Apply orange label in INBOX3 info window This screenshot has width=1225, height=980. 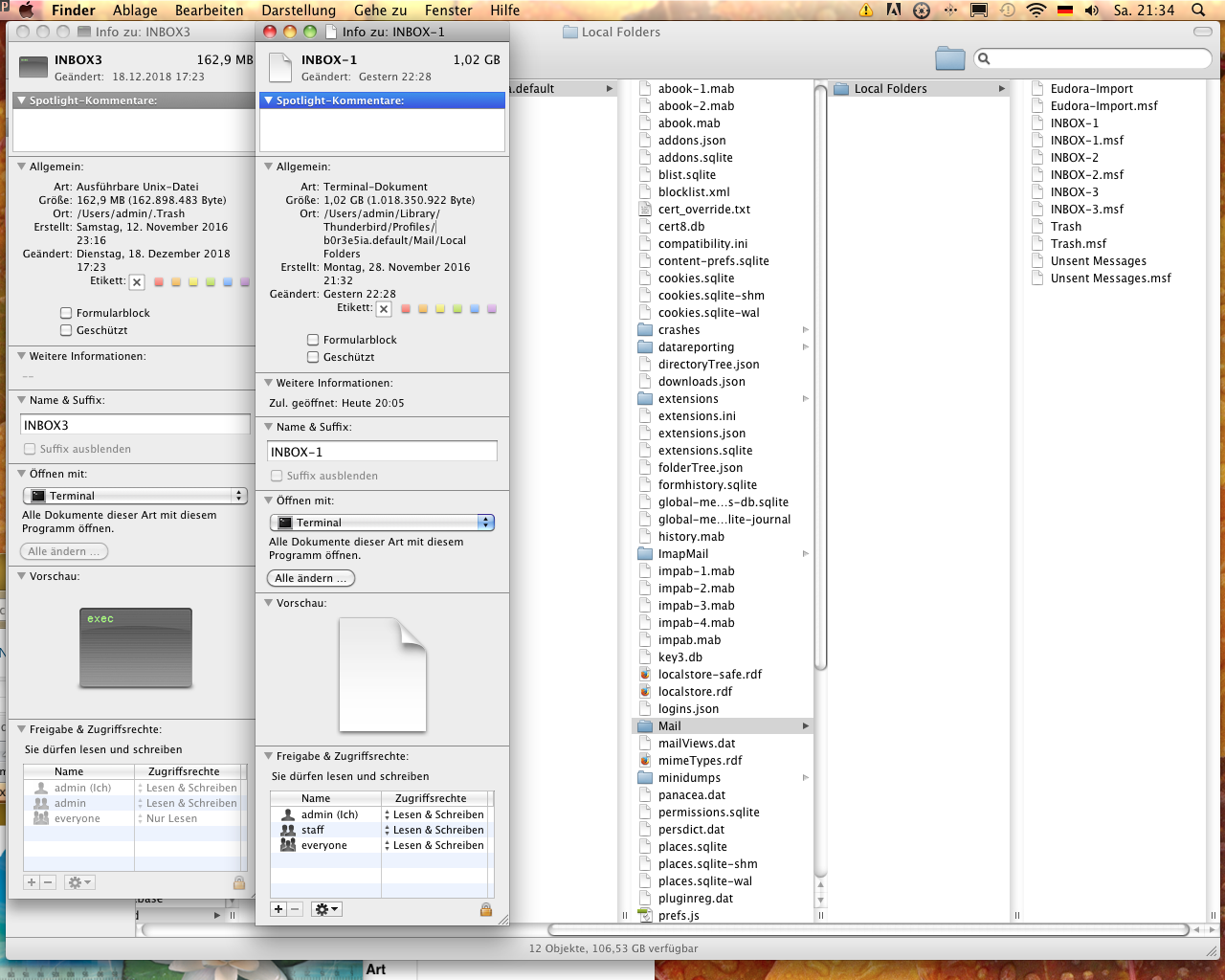(x=176, y=282)
